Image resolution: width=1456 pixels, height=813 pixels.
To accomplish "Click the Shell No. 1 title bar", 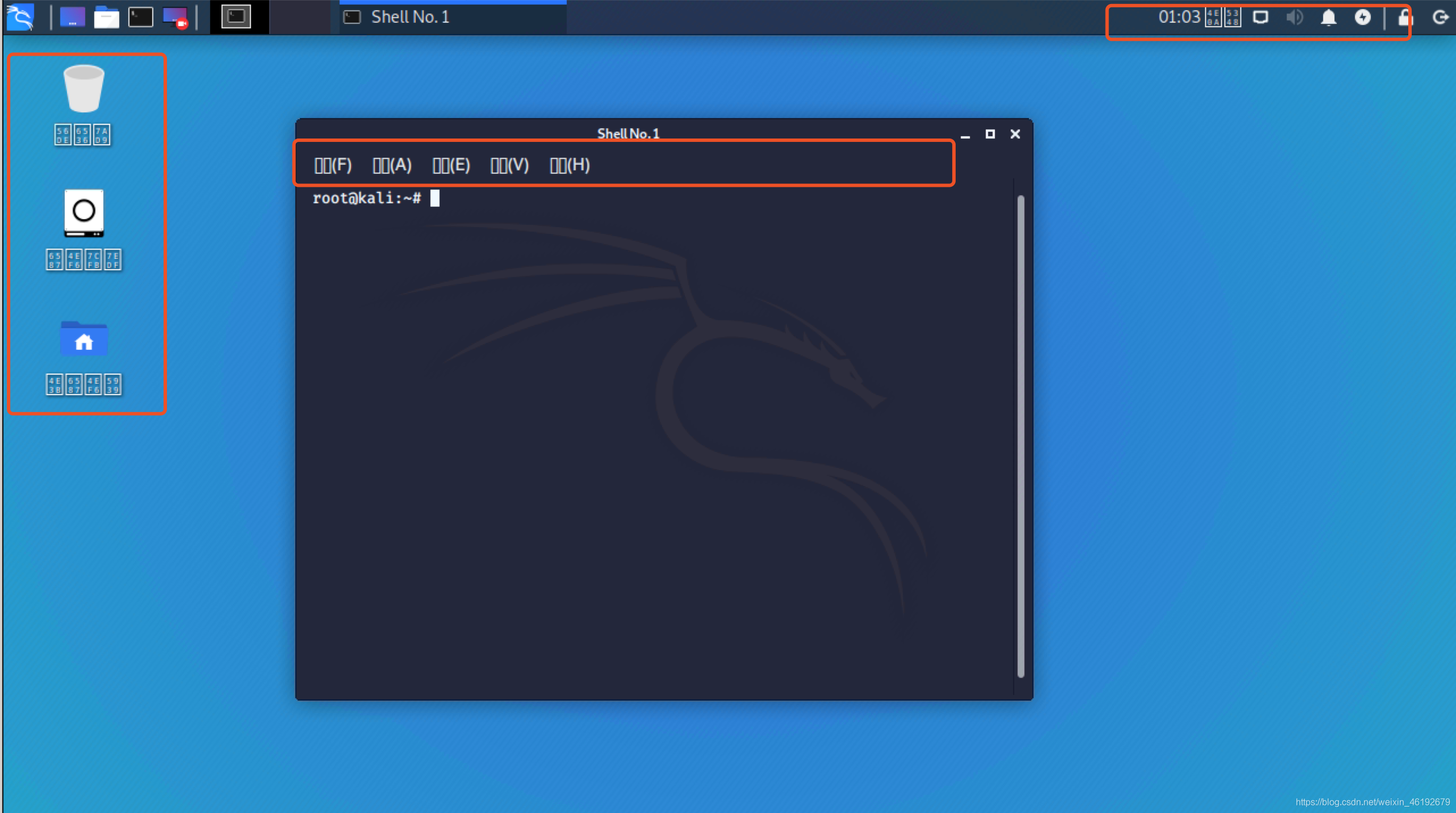I will (627, 133).
